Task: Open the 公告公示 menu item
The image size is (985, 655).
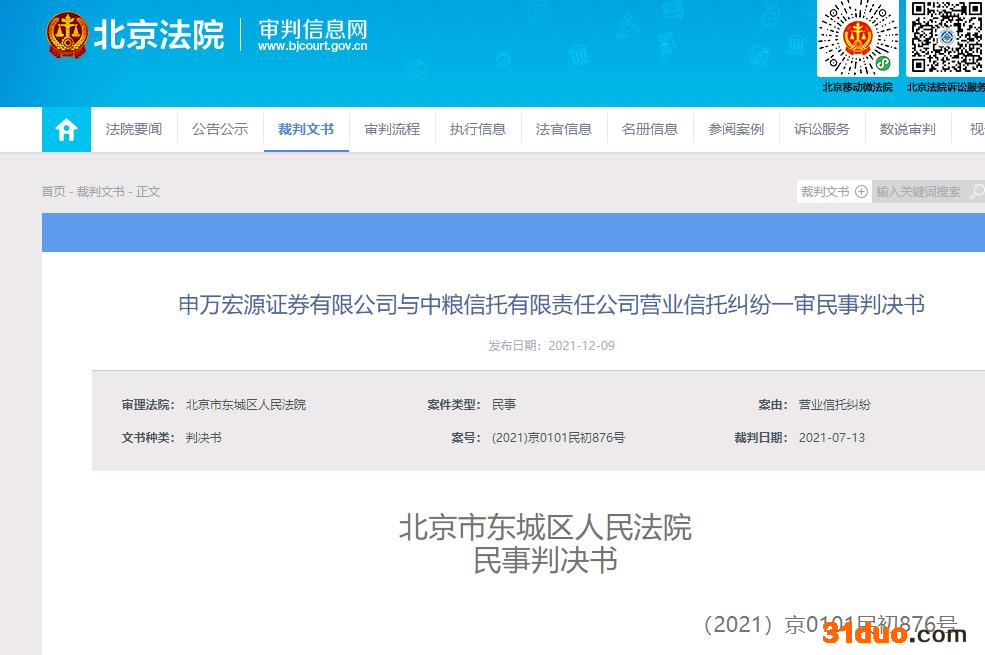Action: click(x=220, y=130)
